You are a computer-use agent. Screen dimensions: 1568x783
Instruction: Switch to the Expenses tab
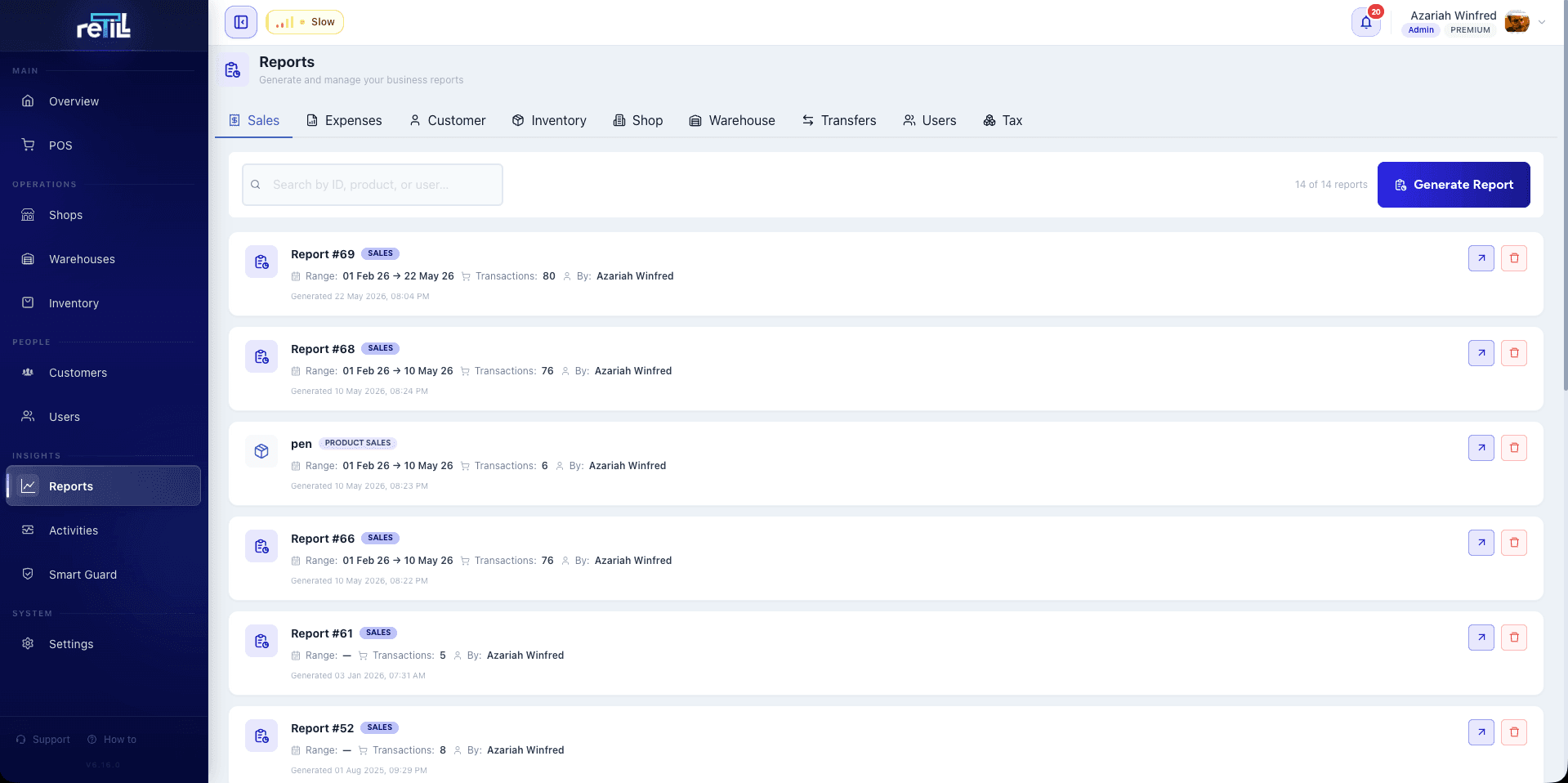[x=344, y=120]
